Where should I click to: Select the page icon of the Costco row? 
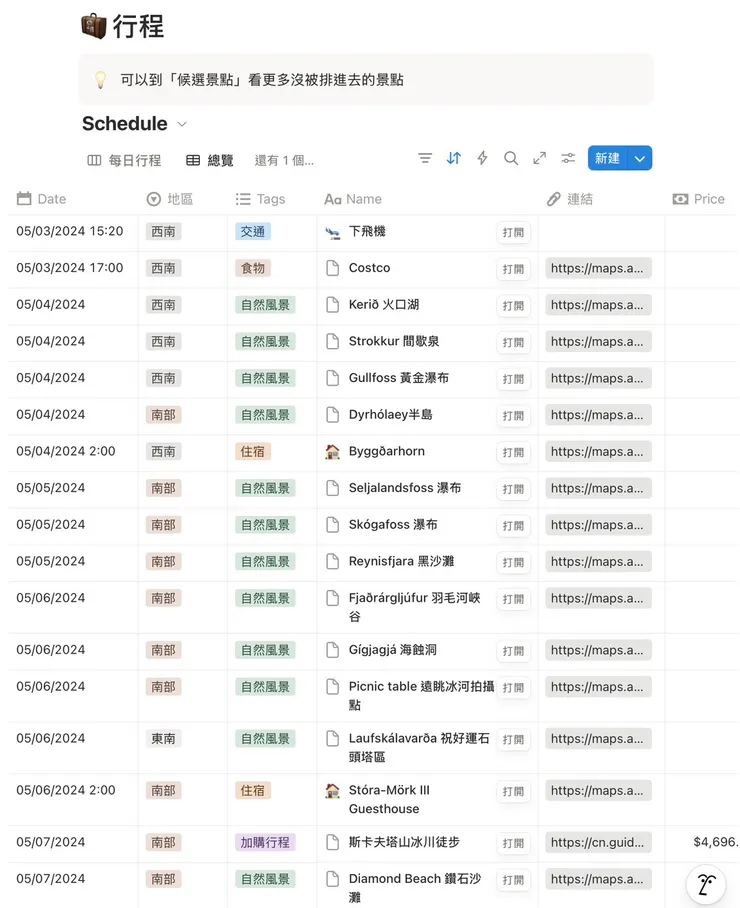click(332, 268)
